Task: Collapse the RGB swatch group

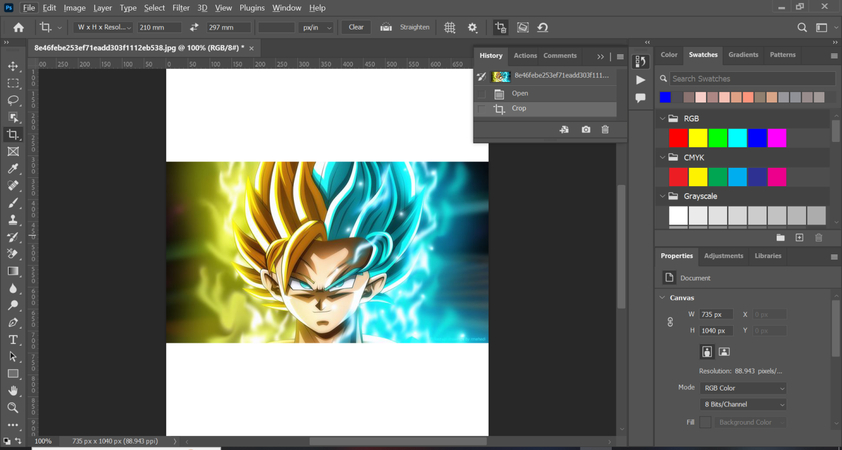Action: (662, 119)
